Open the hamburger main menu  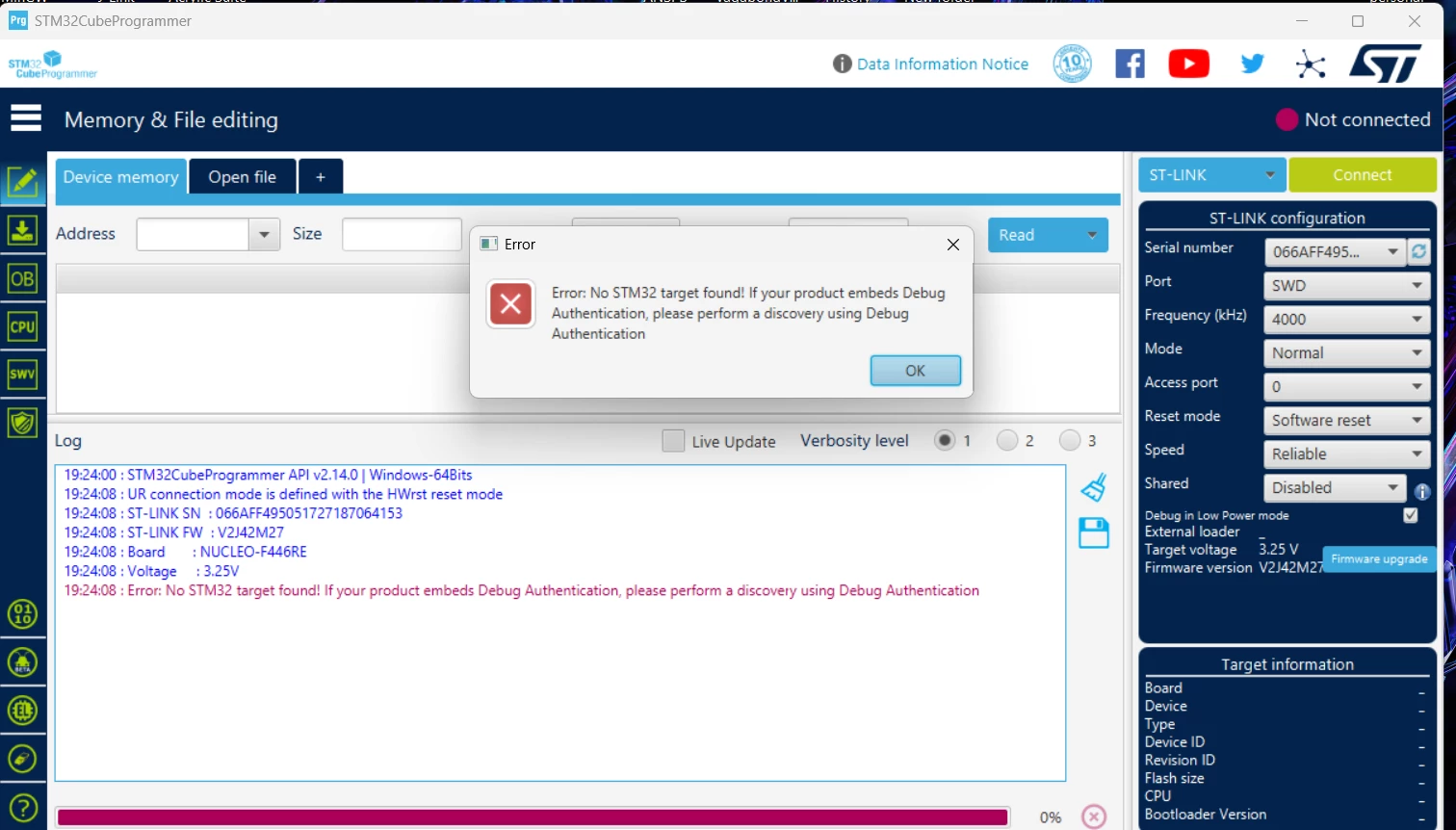pyautogui.click(x=26, y=118)
